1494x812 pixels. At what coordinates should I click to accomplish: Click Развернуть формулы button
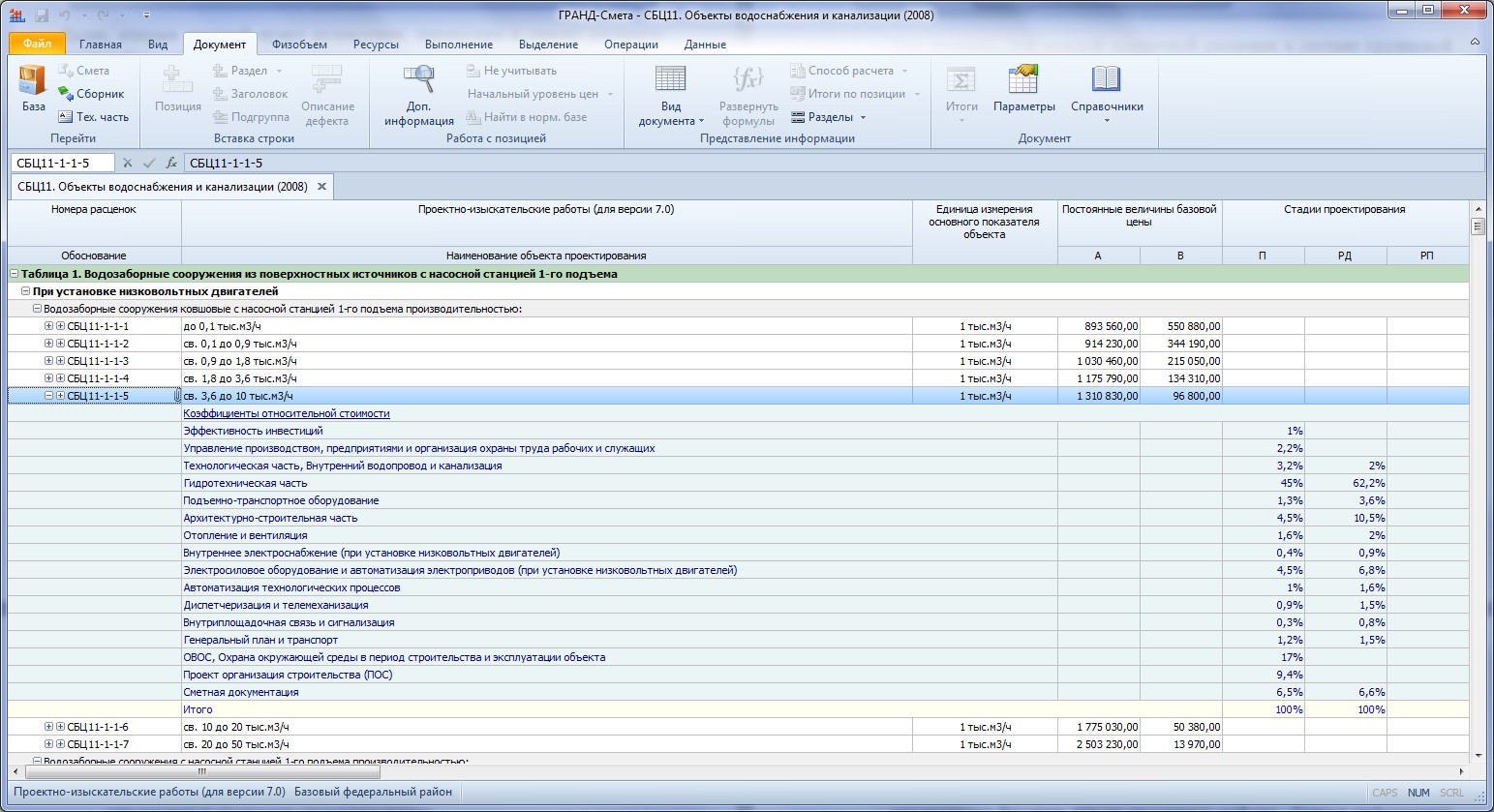(x=748, y=96)
